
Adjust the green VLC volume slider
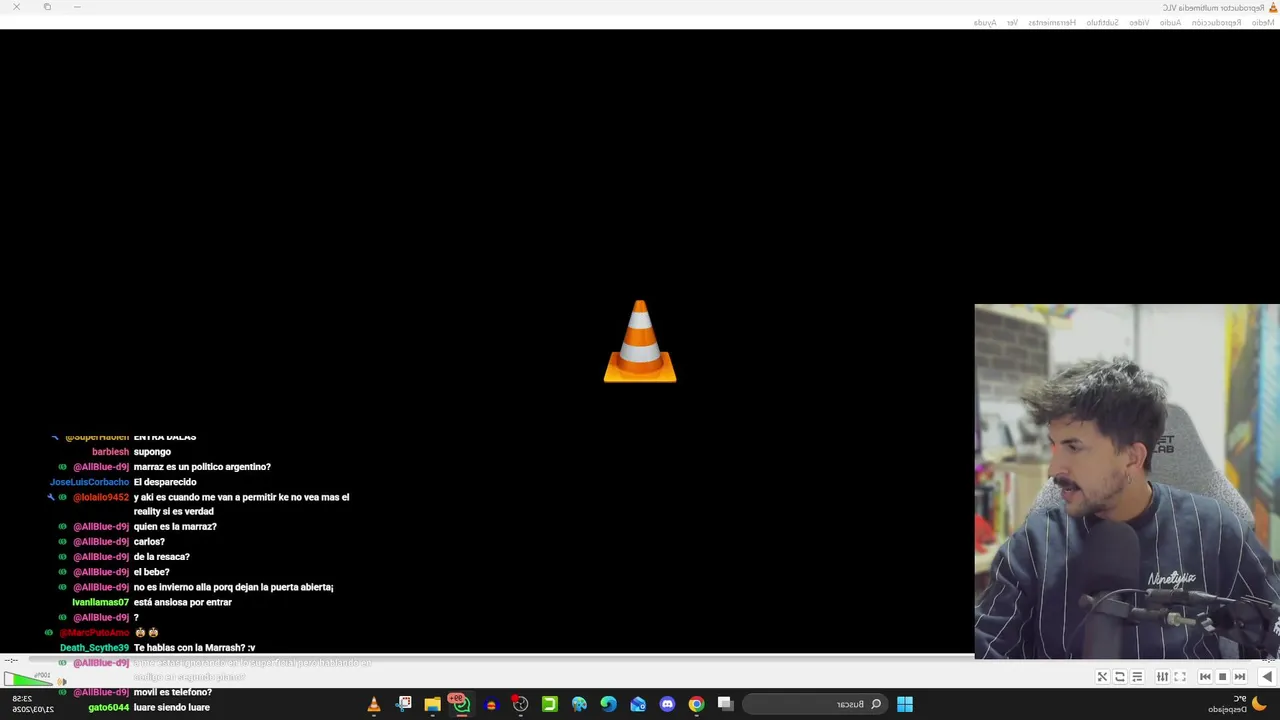28,678
